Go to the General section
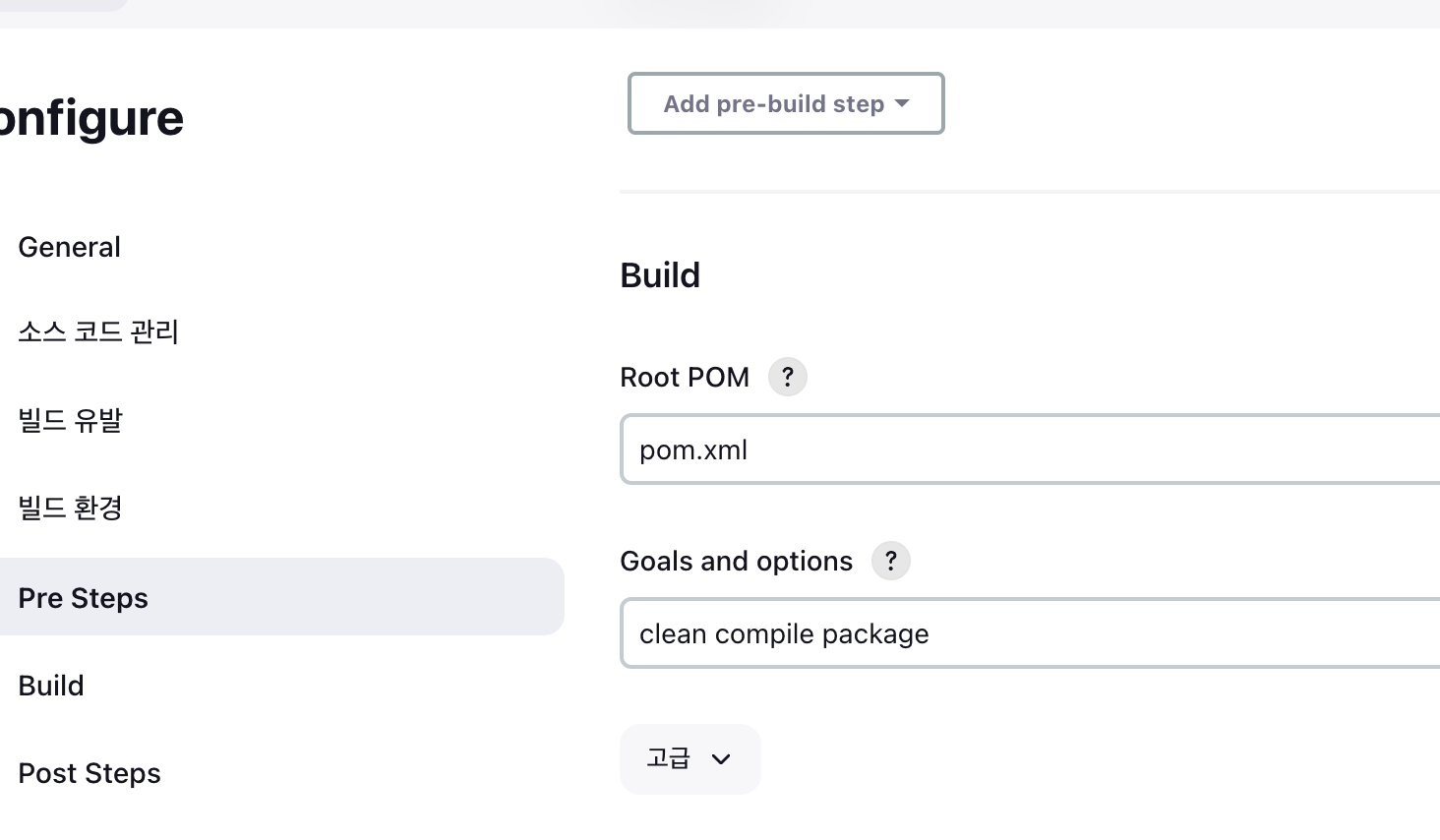This screenshot has width=1440, height=840. [69, 247]
